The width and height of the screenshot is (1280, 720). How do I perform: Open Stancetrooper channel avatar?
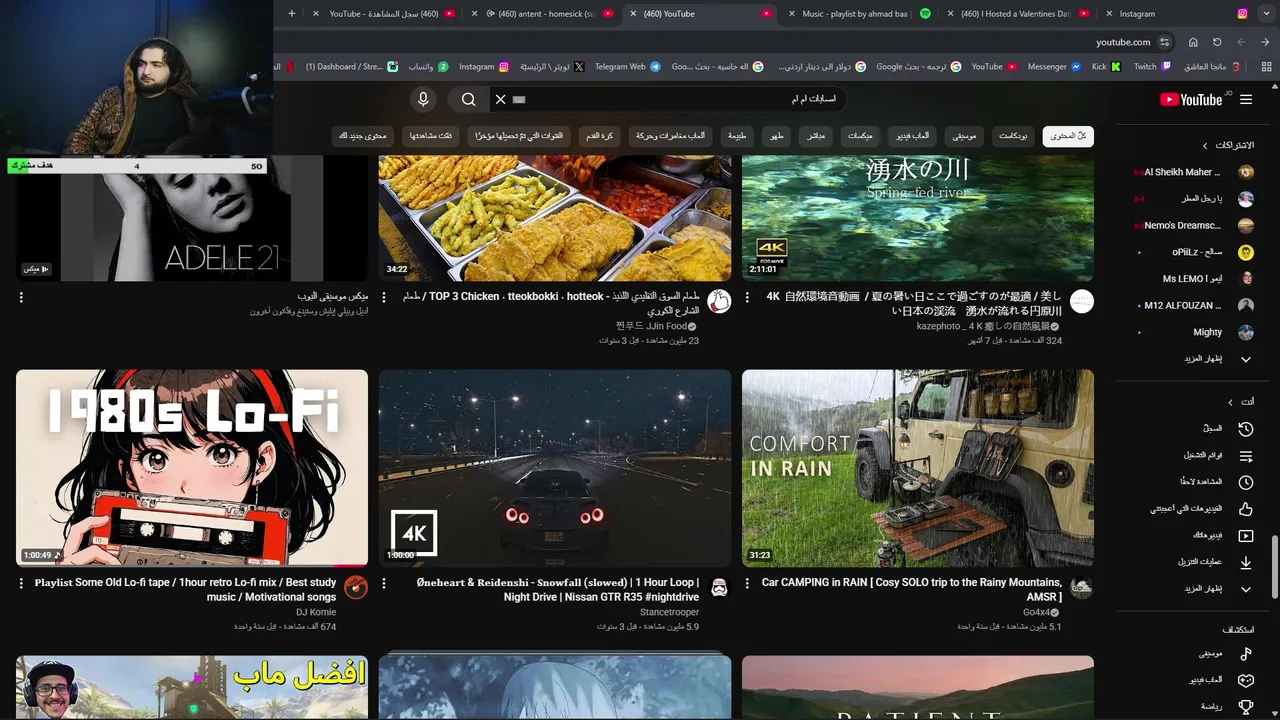pyautogui.click(x=719, y=587)
